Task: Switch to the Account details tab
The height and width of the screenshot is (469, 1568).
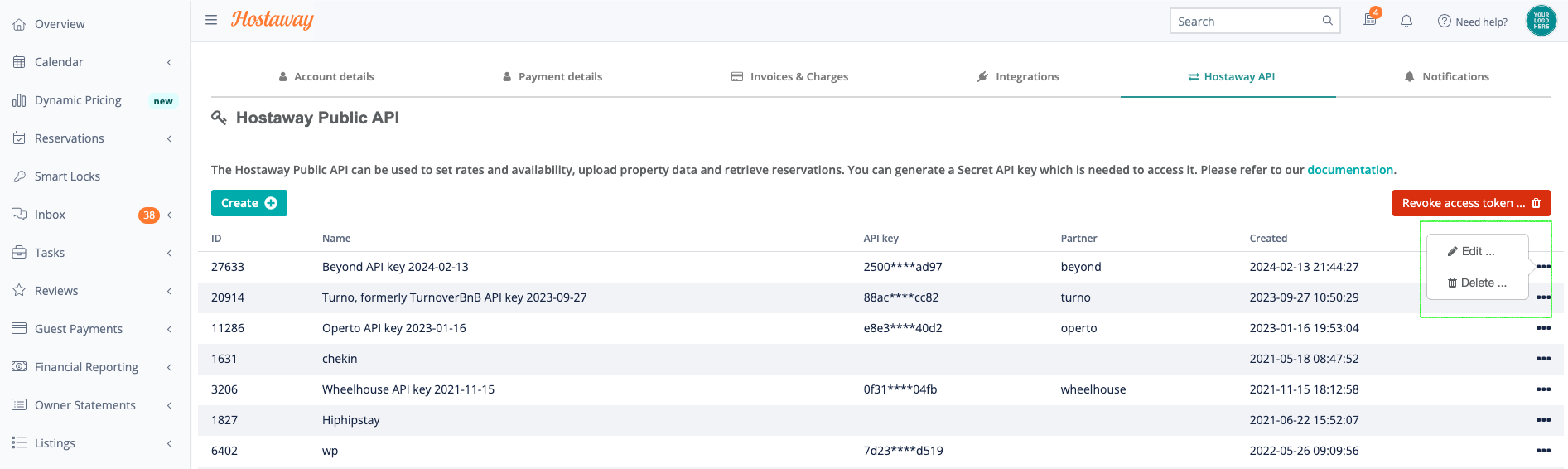Action: pyautogui.click(x=326, y=77)
